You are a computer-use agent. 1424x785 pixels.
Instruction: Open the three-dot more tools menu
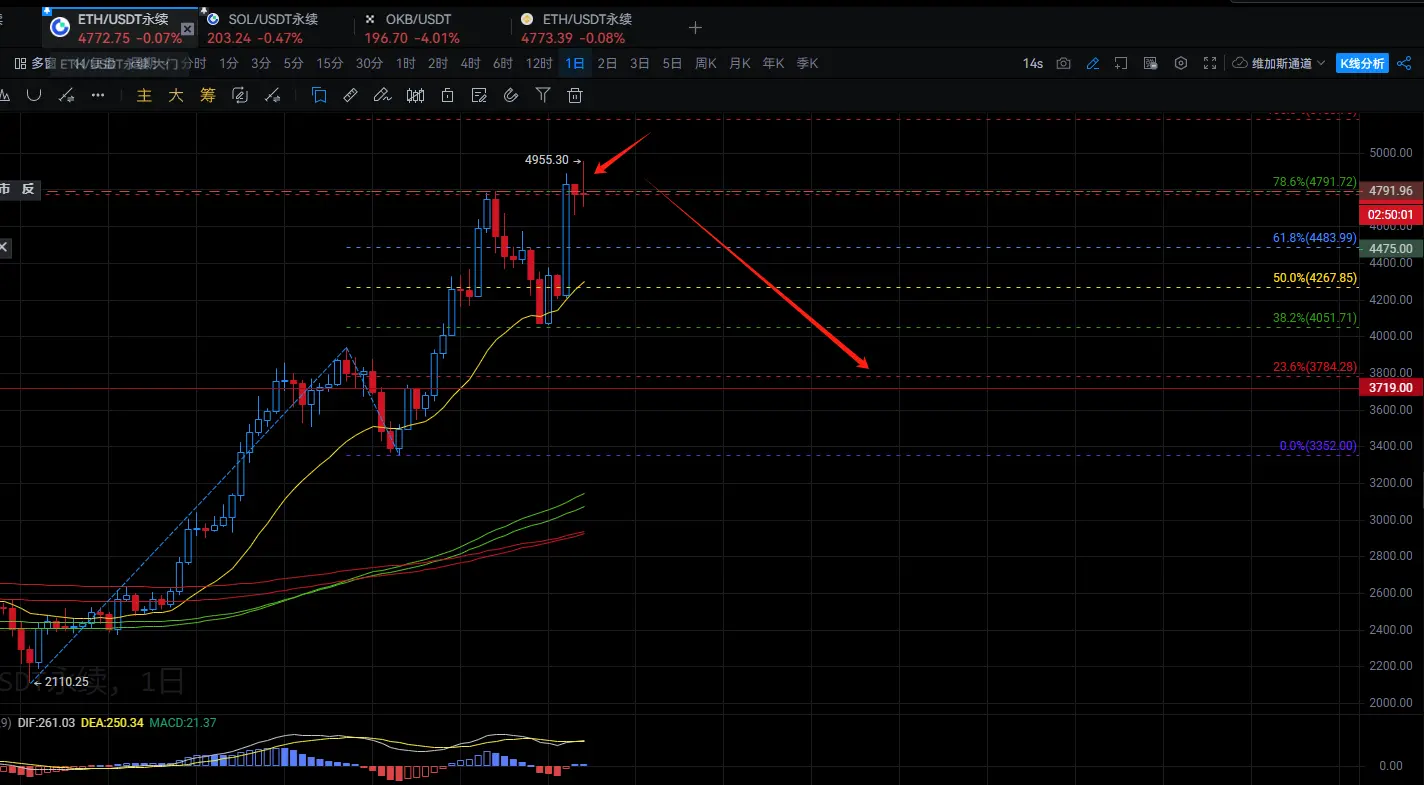tap(98, 95)
